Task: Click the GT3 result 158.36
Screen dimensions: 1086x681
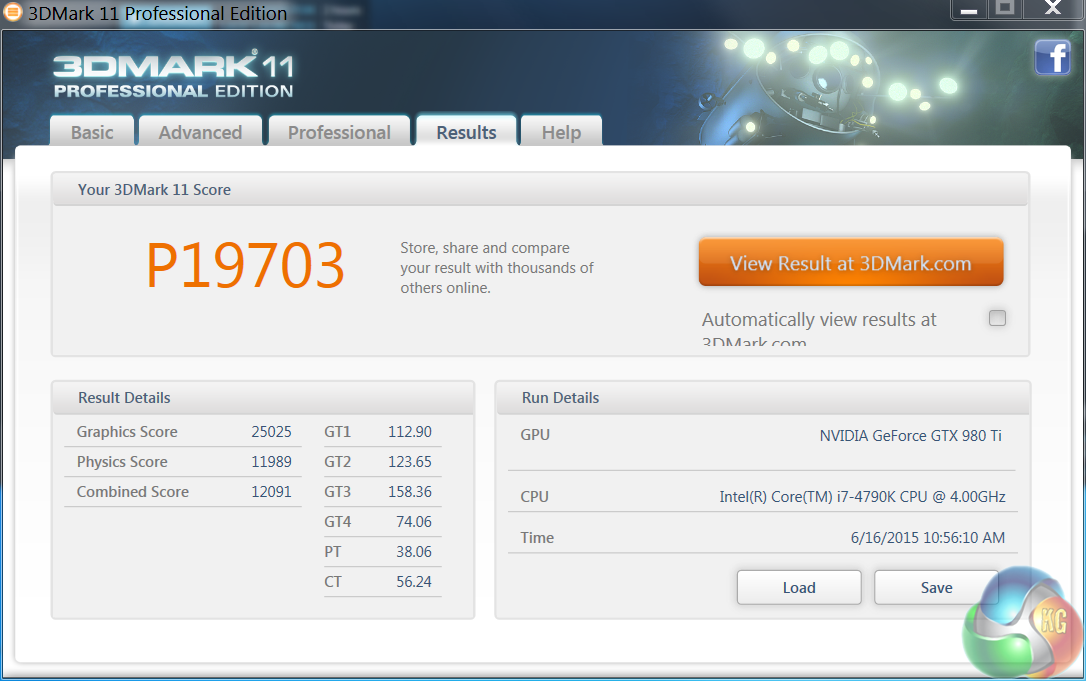Action: (409, 491)
